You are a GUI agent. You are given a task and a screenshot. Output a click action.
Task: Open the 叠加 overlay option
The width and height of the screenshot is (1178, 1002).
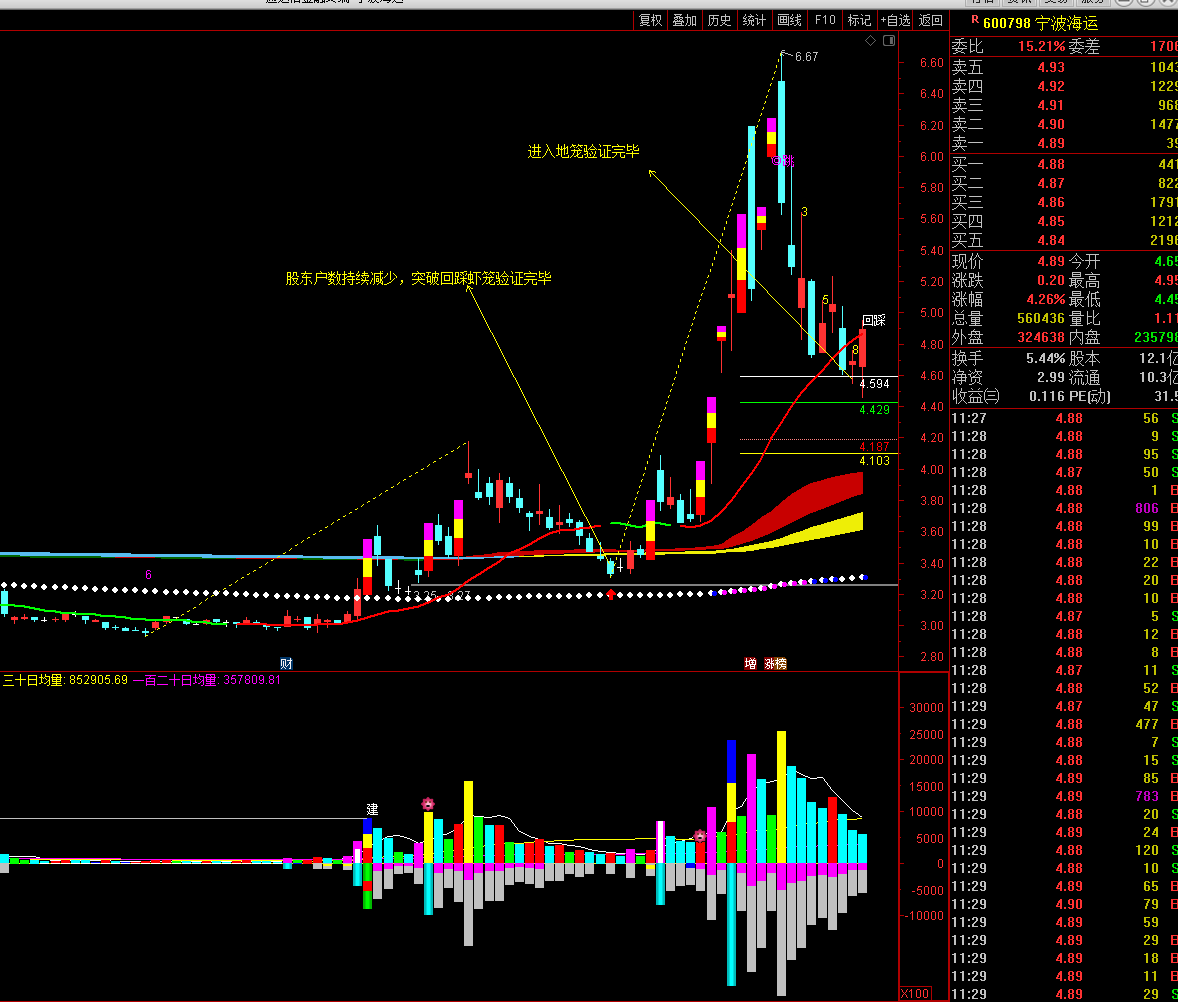(x=684, y=20)
